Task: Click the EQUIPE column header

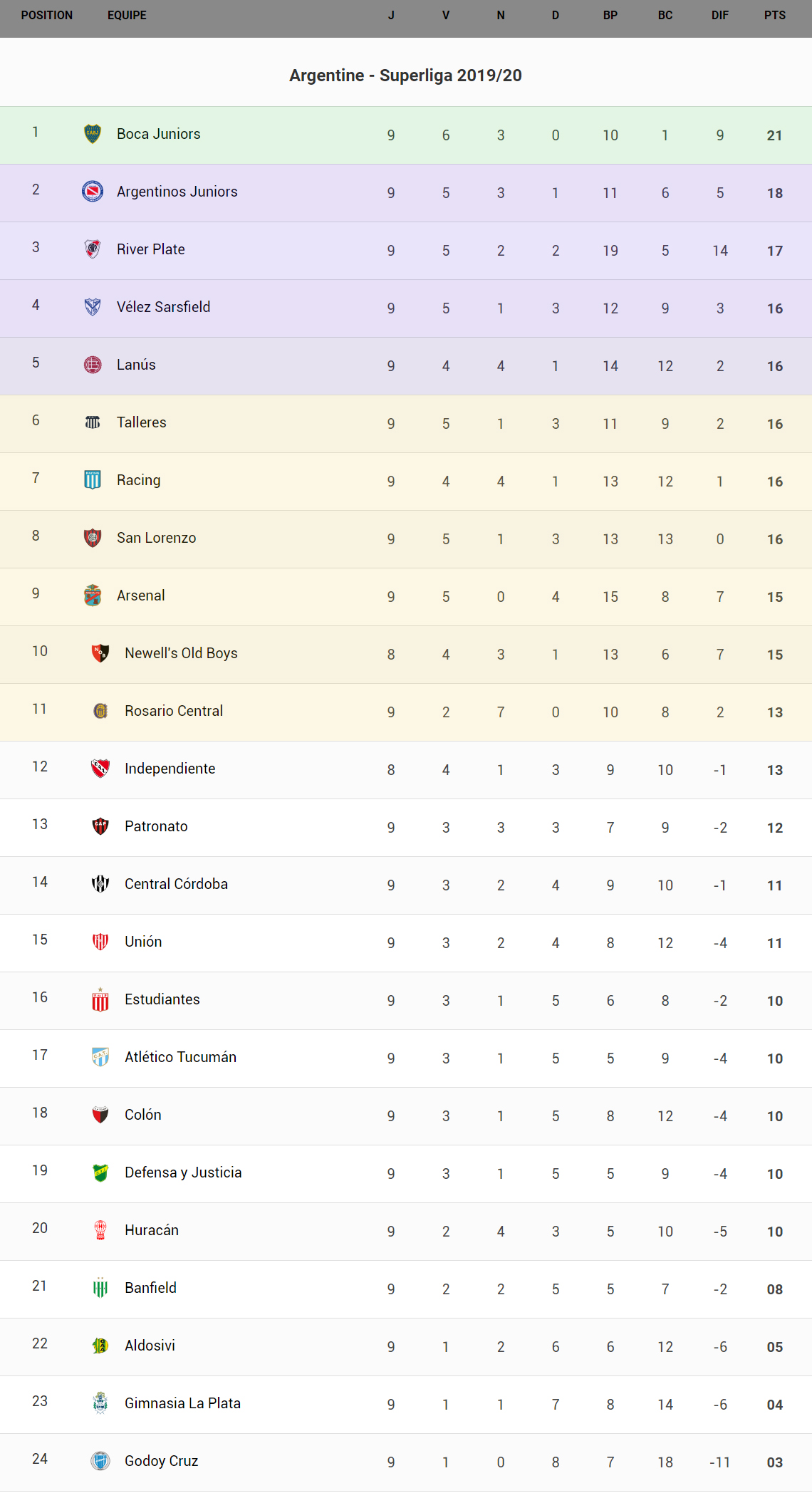Action: click(127, 16)
